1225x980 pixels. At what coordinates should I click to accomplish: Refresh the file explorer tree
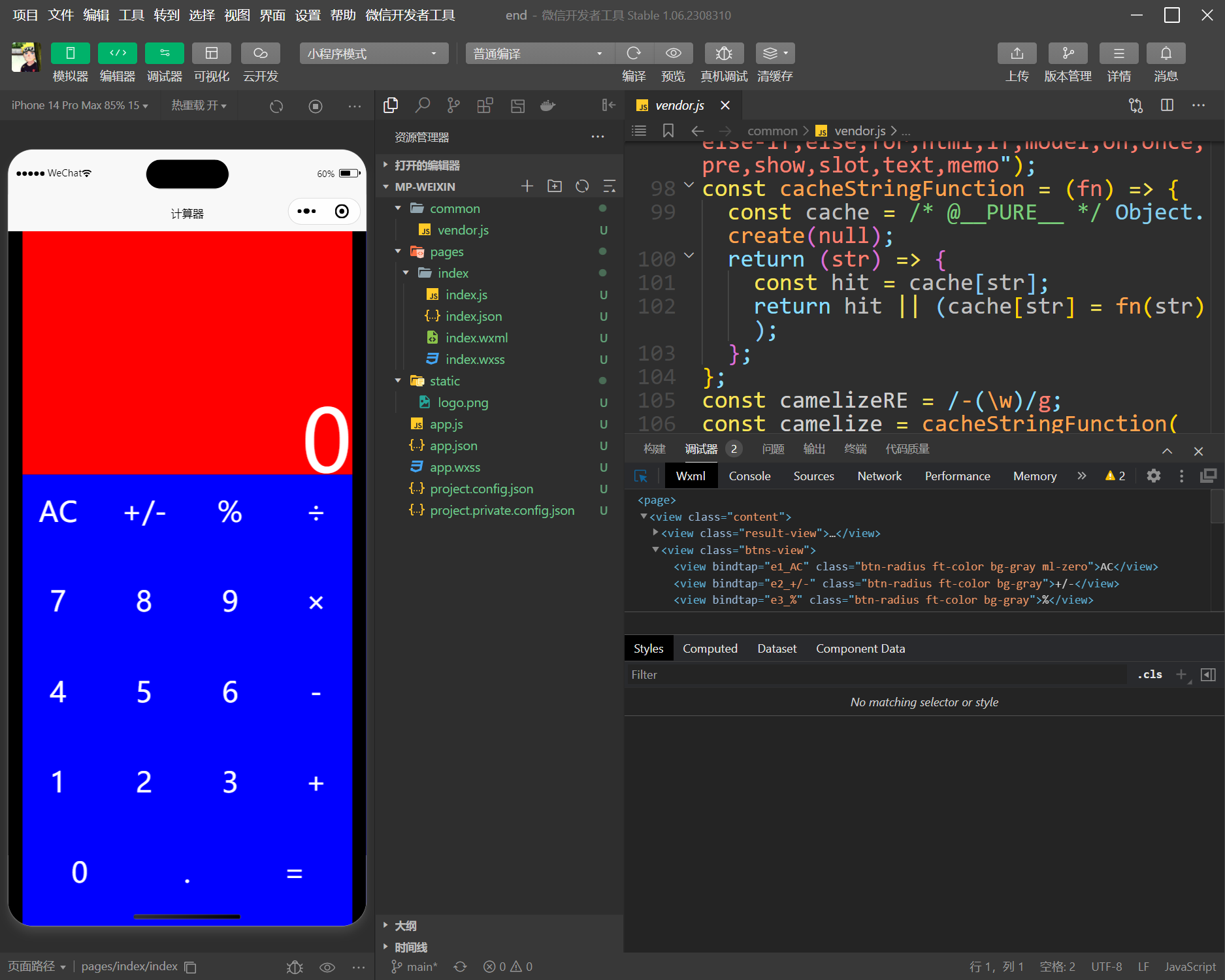582,187
